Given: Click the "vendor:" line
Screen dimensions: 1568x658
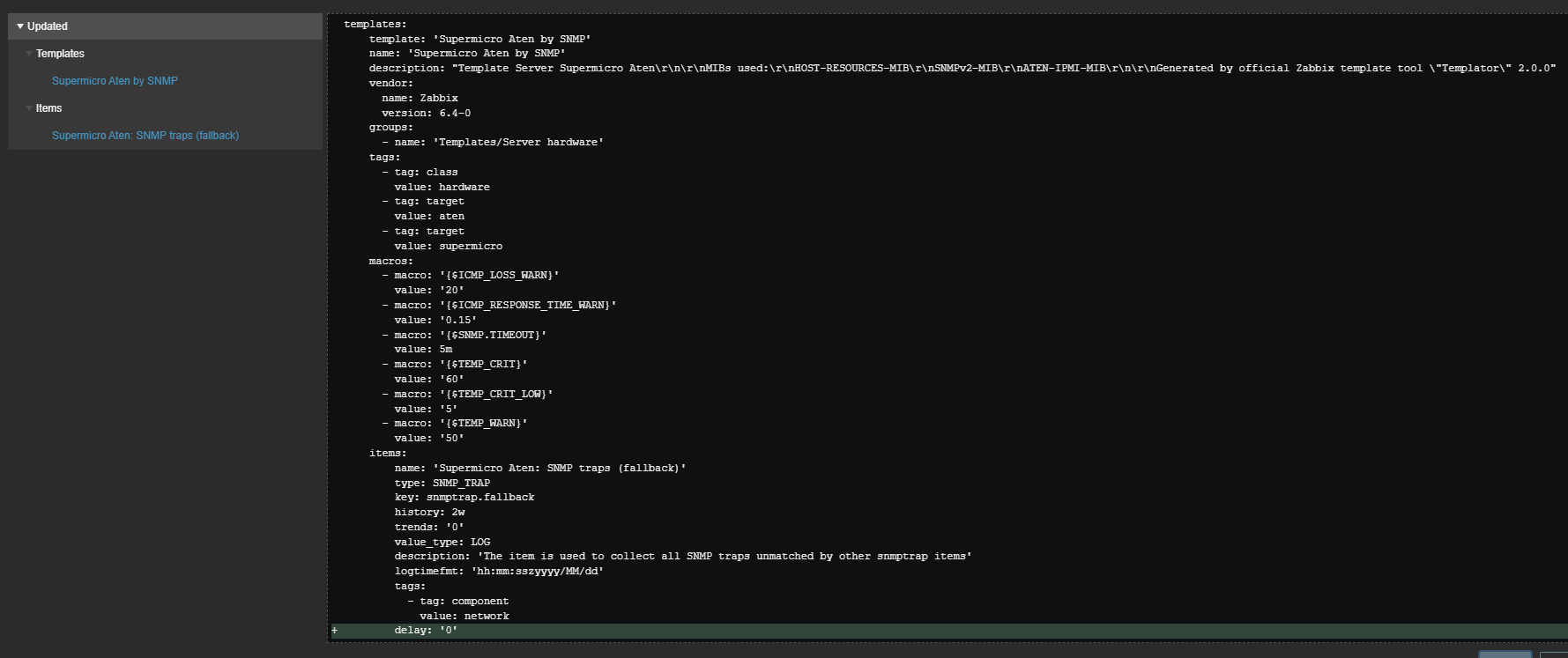Looking at the screenshot, I should tap(390, 83).
